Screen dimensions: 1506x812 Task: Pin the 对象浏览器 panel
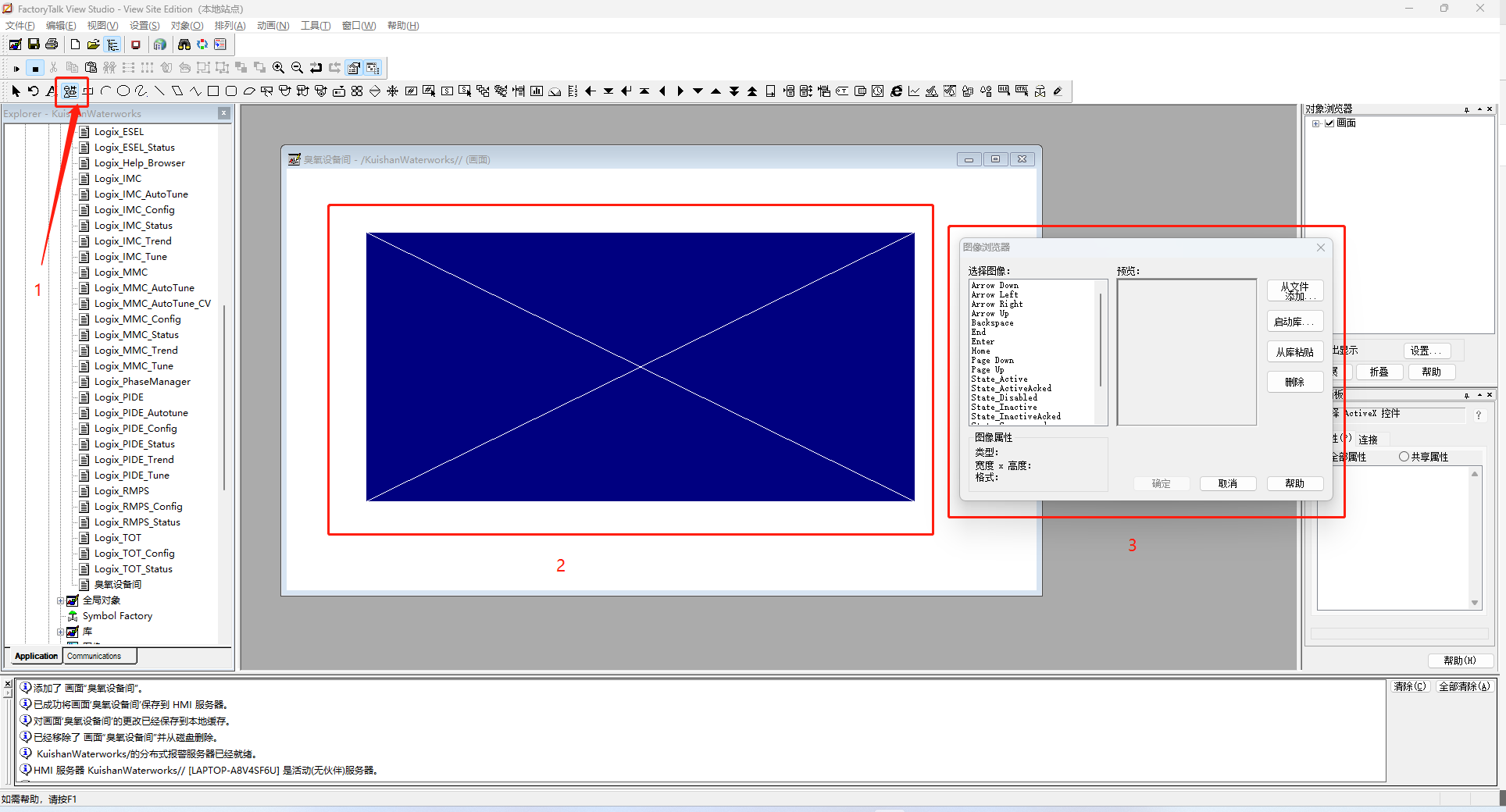point(1466,109)
